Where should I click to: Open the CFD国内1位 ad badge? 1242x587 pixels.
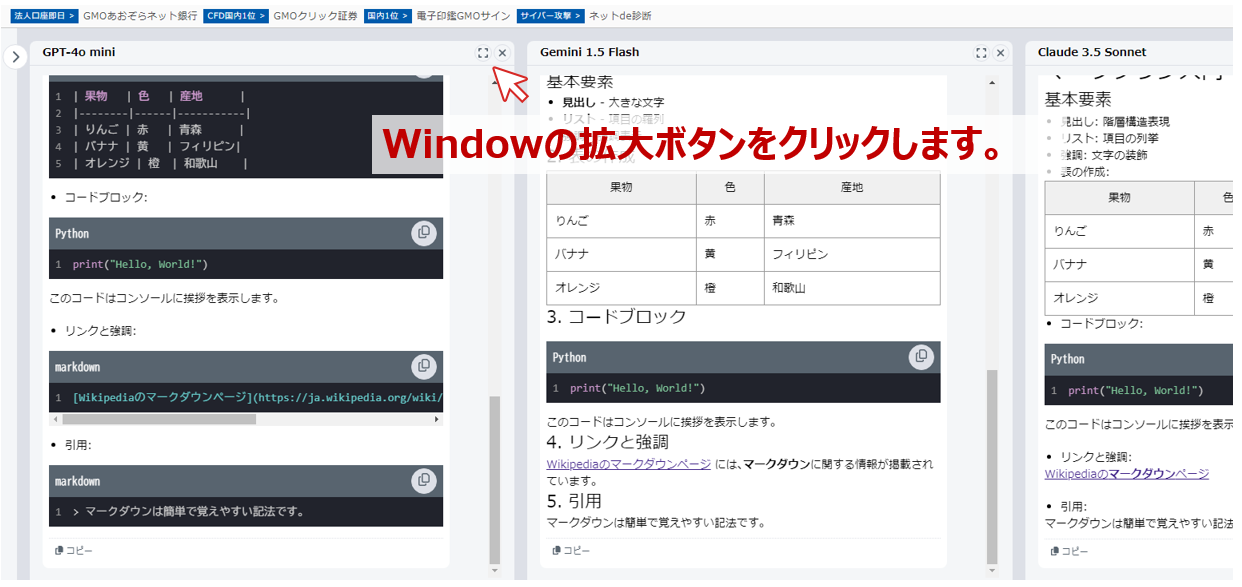pyautogui.click(x=236, y=16)
